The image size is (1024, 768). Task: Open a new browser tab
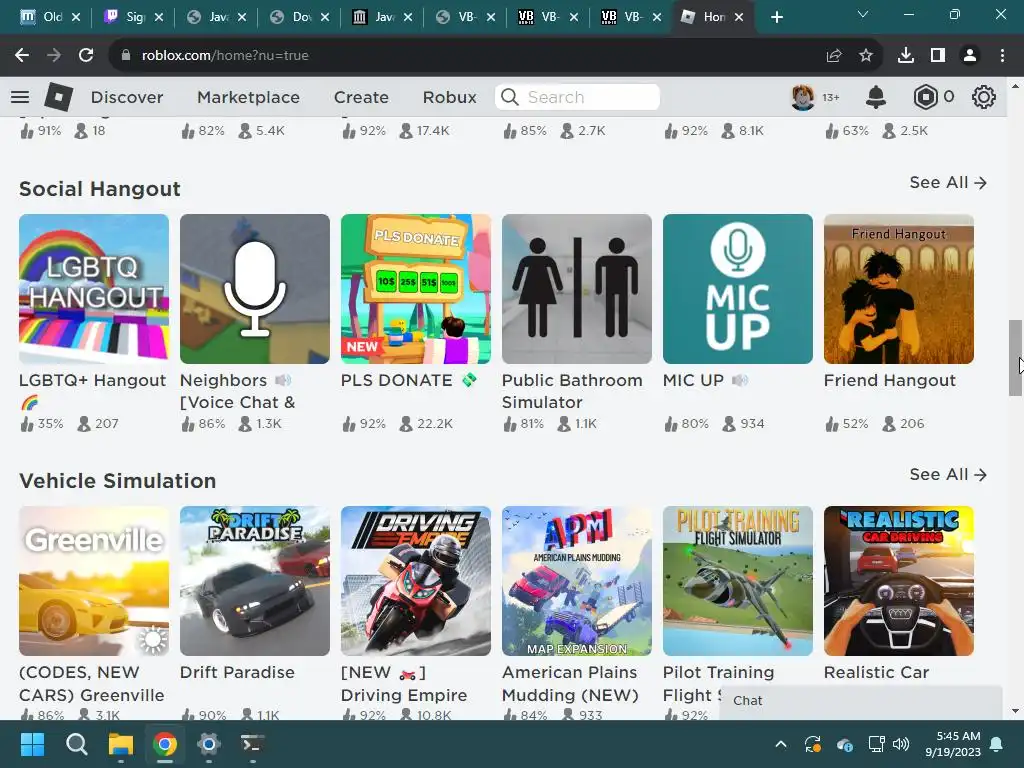(x=776, y=17)
